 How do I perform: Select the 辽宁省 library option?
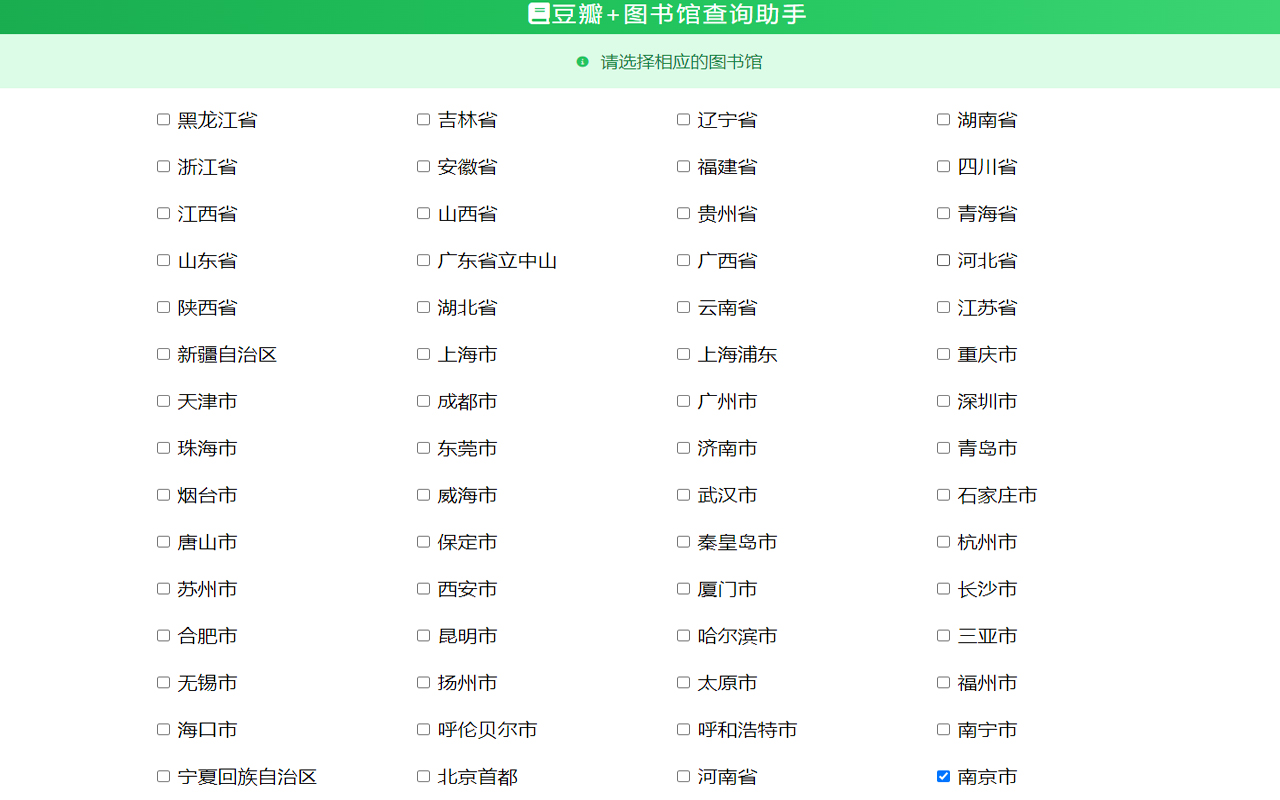pos(682,118)
